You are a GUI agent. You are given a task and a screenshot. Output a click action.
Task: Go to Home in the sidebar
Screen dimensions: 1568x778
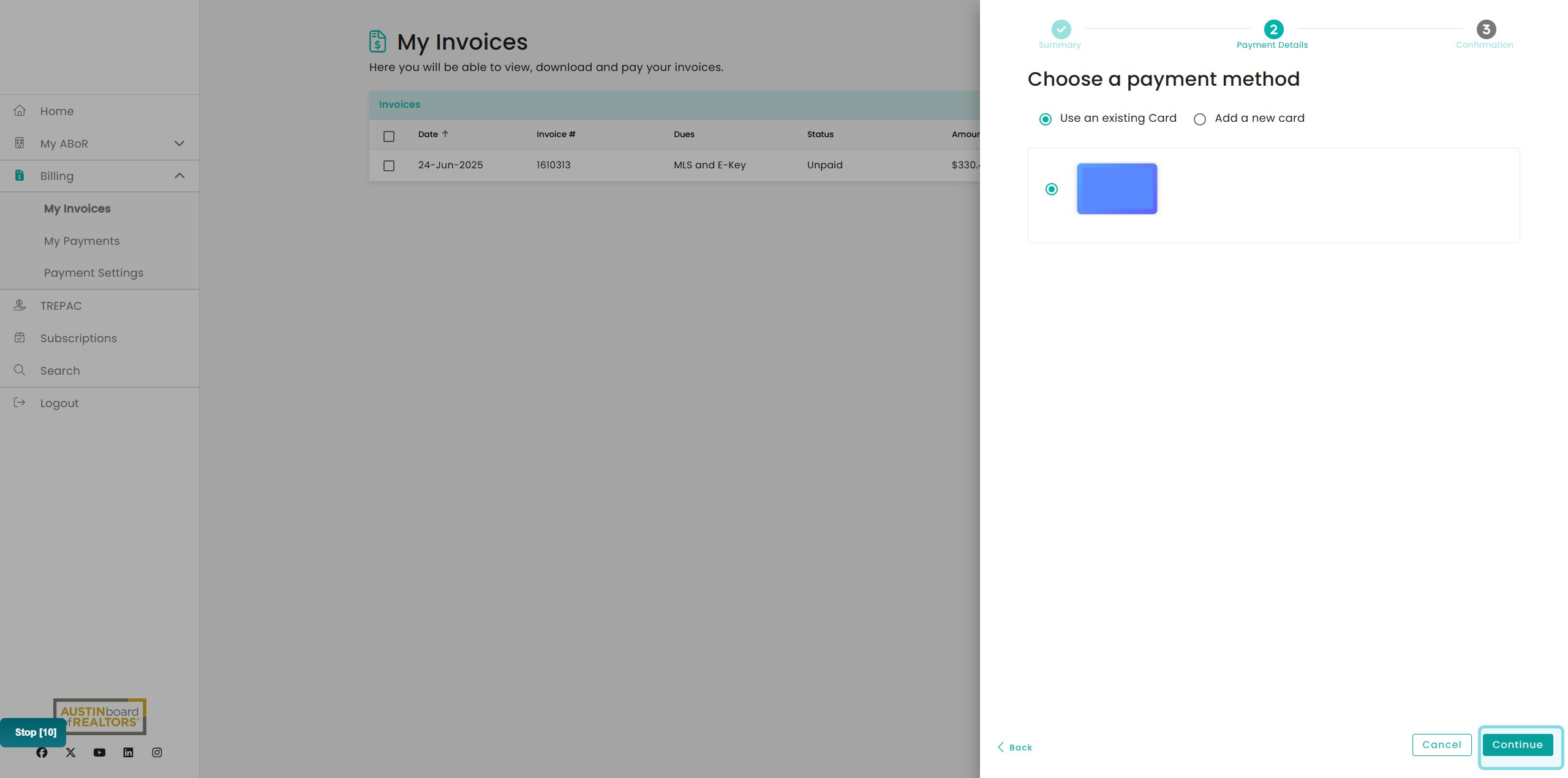(x=57, y=111)
